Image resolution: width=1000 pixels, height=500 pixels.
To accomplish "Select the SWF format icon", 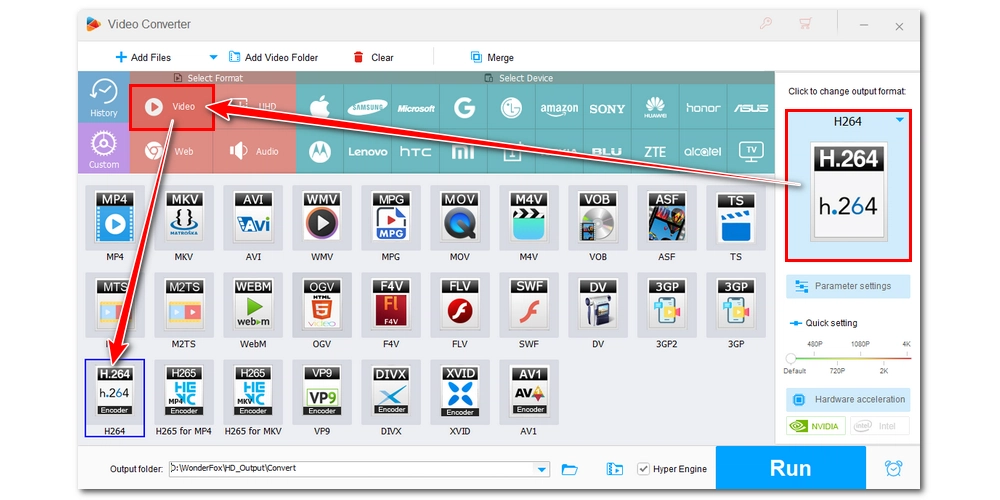I will coord(528,305).
